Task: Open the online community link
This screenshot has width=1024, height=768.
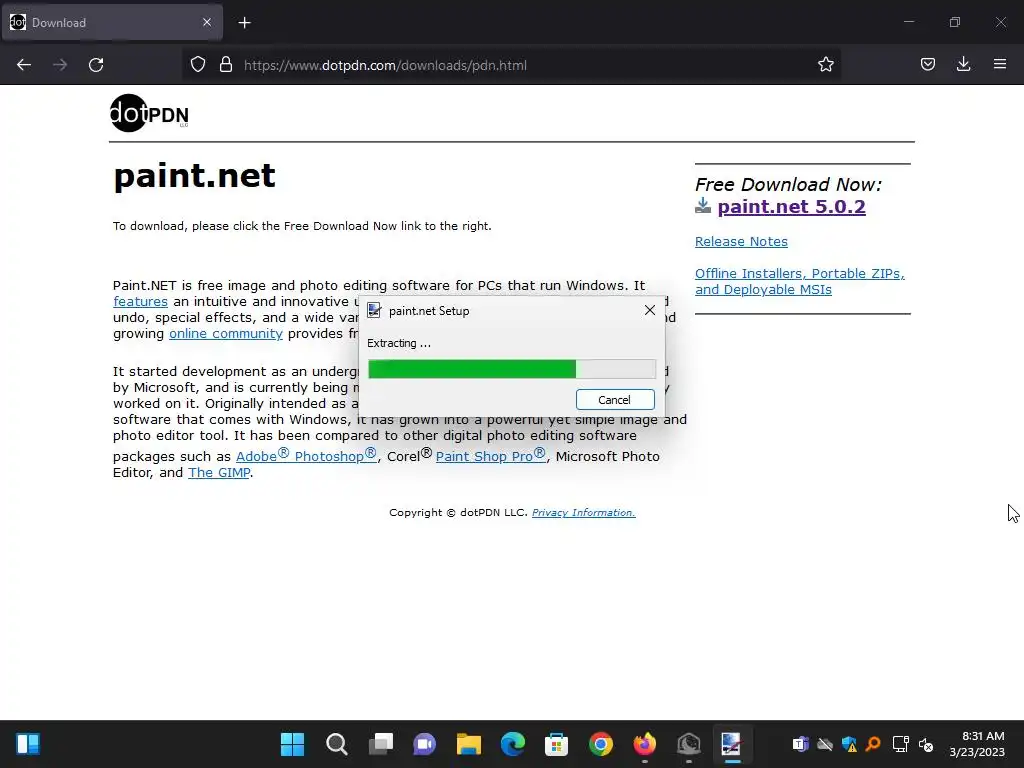Action: (226, 334)
